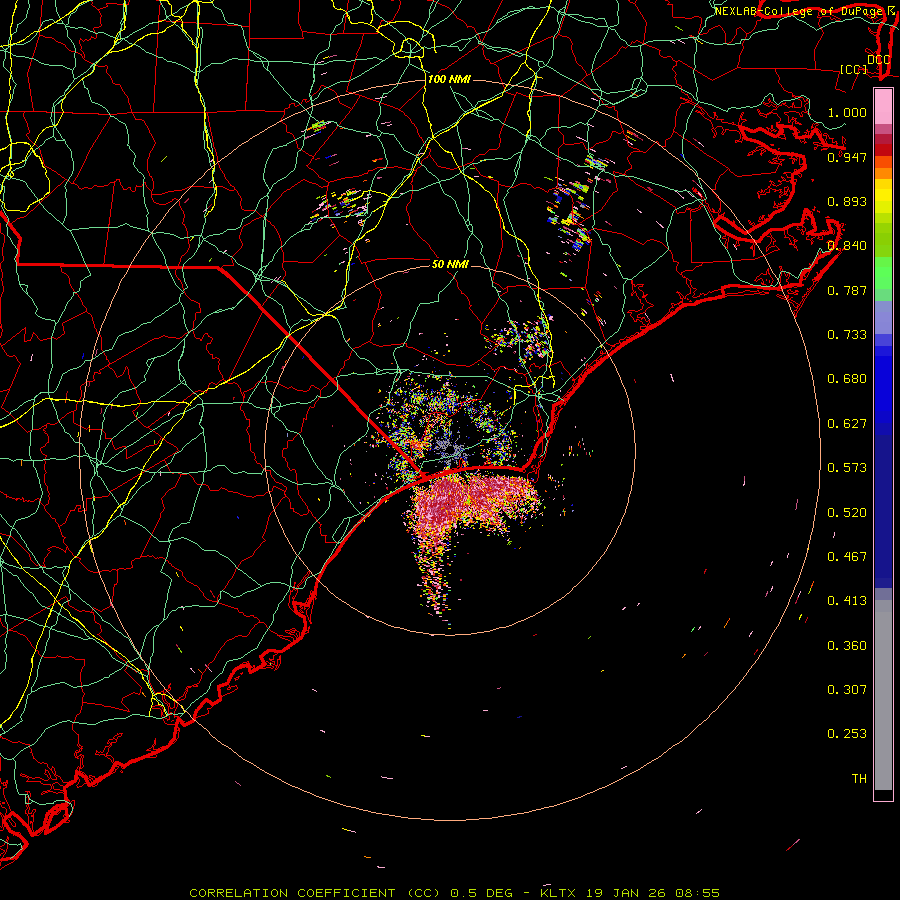Viewport: 900px width, 900px height.
Task: Select the 0.627 scale label
Action: (847, 424)
